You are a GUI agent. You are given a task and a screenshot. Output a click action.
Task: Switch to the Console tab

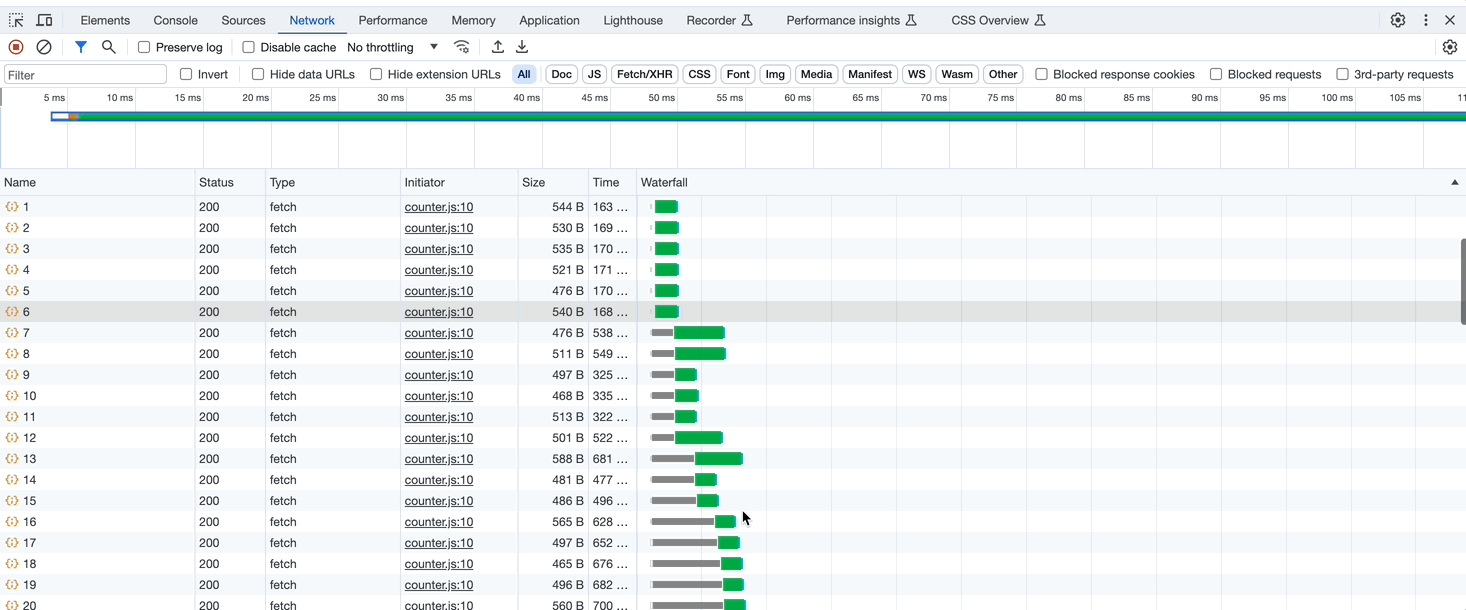point(175,20)
